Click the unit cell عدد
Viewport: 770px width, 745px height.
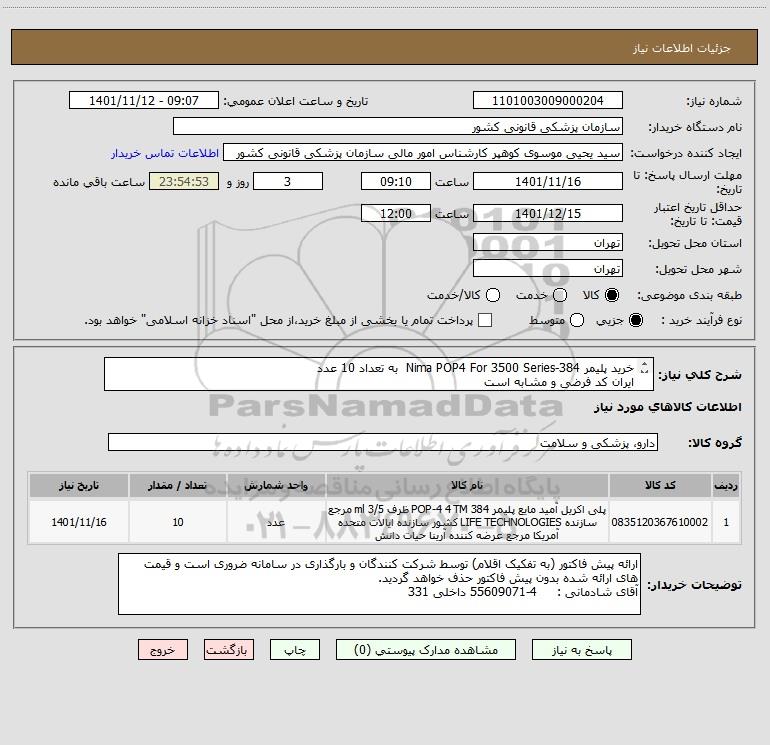click(x=276, y=522)
